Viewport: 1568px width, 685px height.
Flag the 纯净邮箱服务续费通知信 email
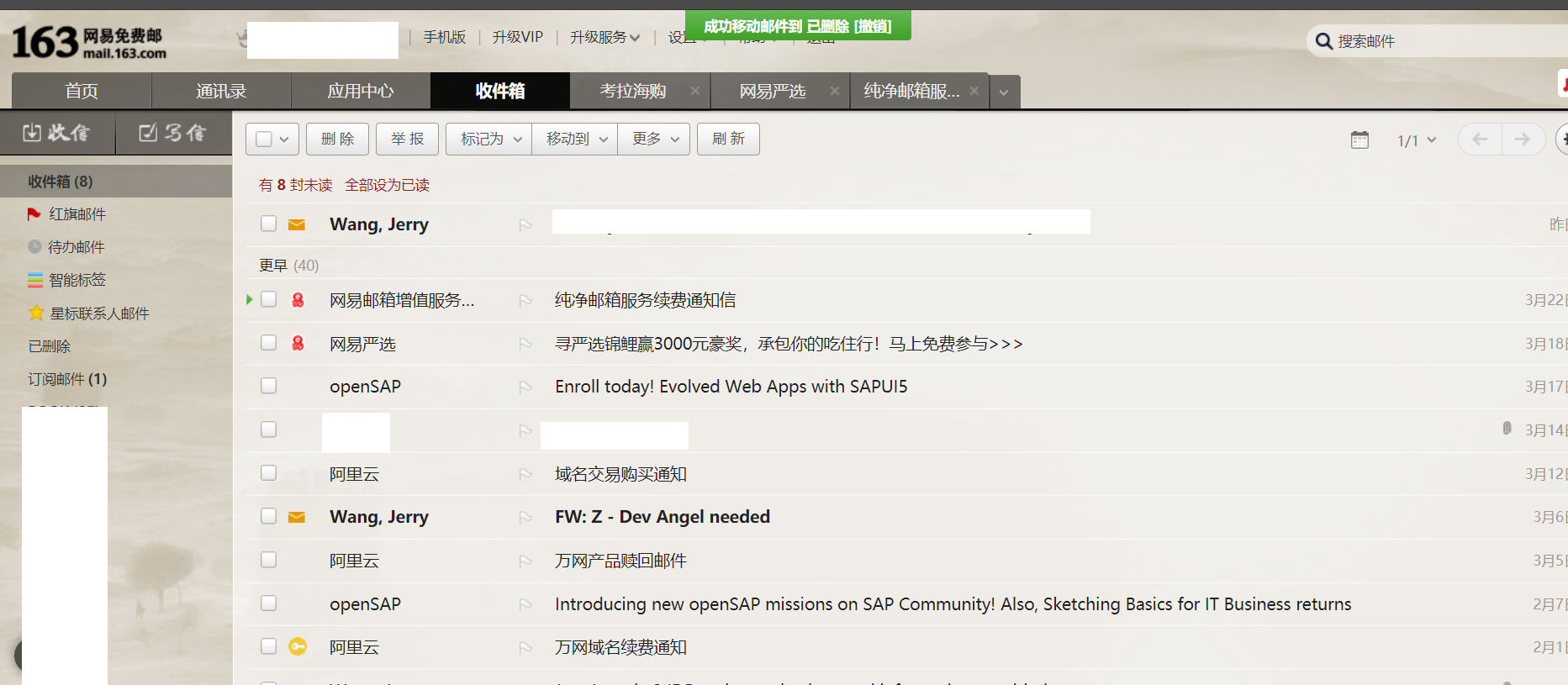pos(525,301)
